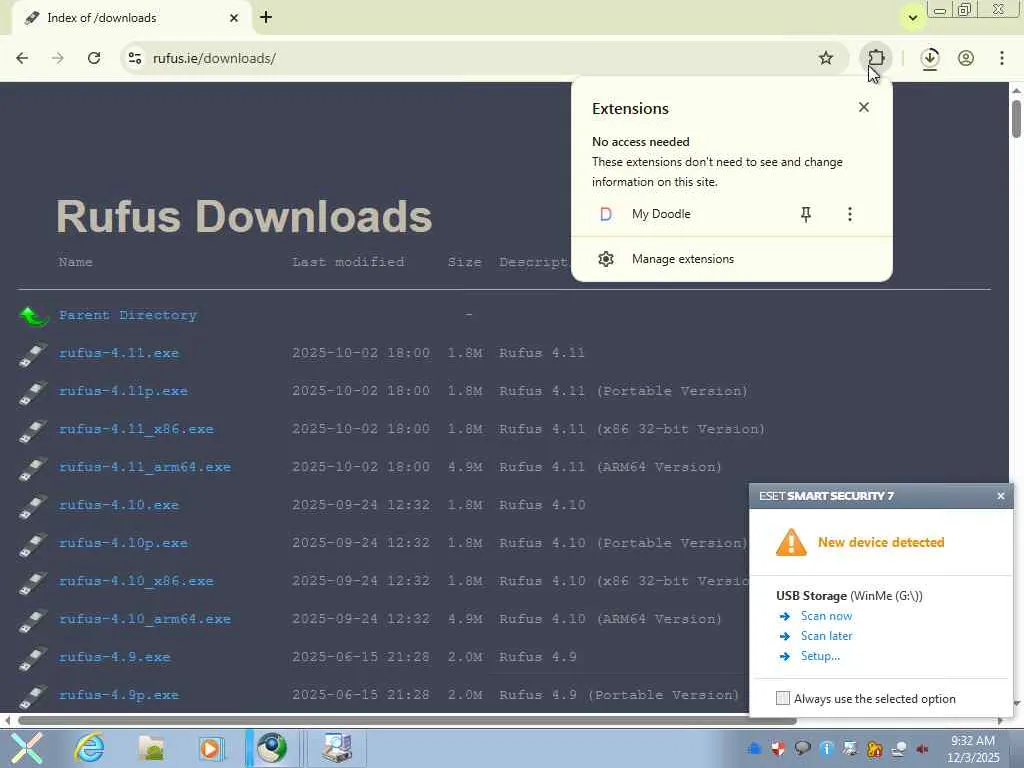Open the Start button on the taskbar

pos(26,748)
